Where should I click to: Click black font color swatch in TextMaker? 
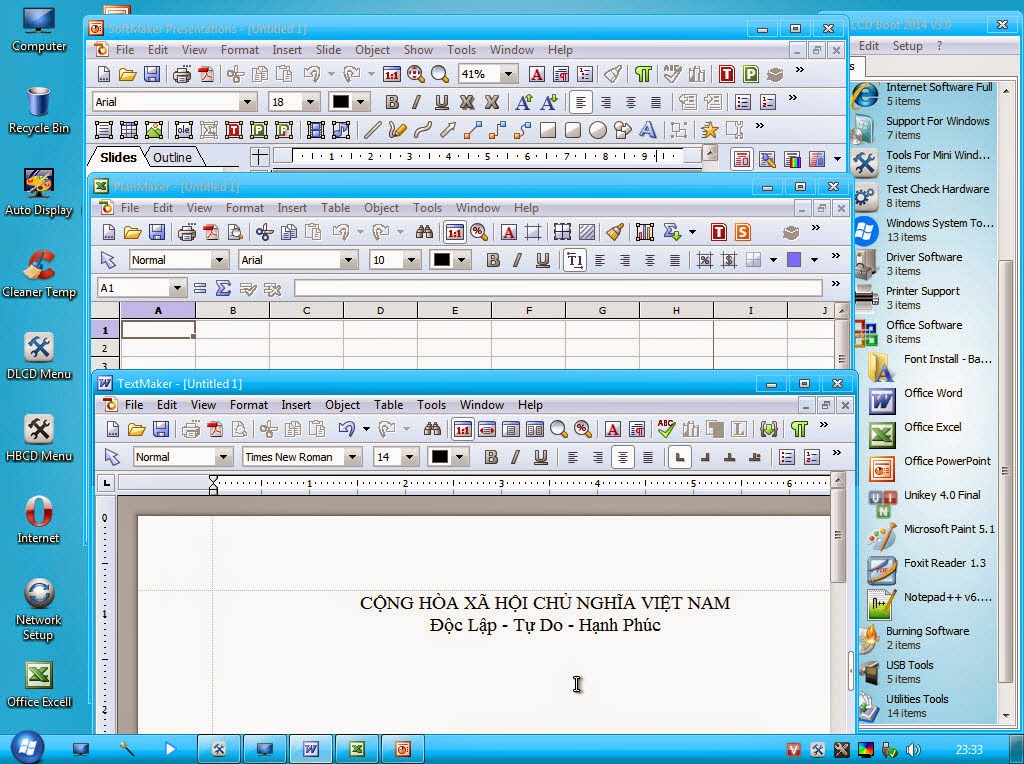440,457
